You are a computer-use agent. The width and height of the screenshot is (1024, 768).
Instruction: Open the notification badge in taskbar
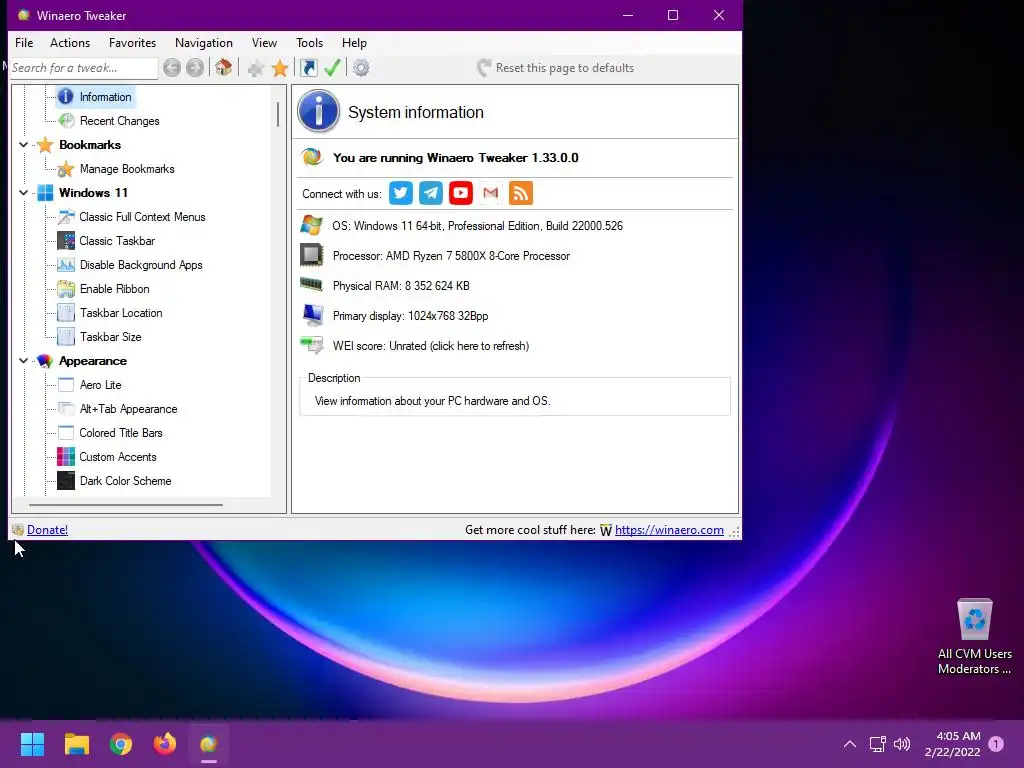click(996, 744)
